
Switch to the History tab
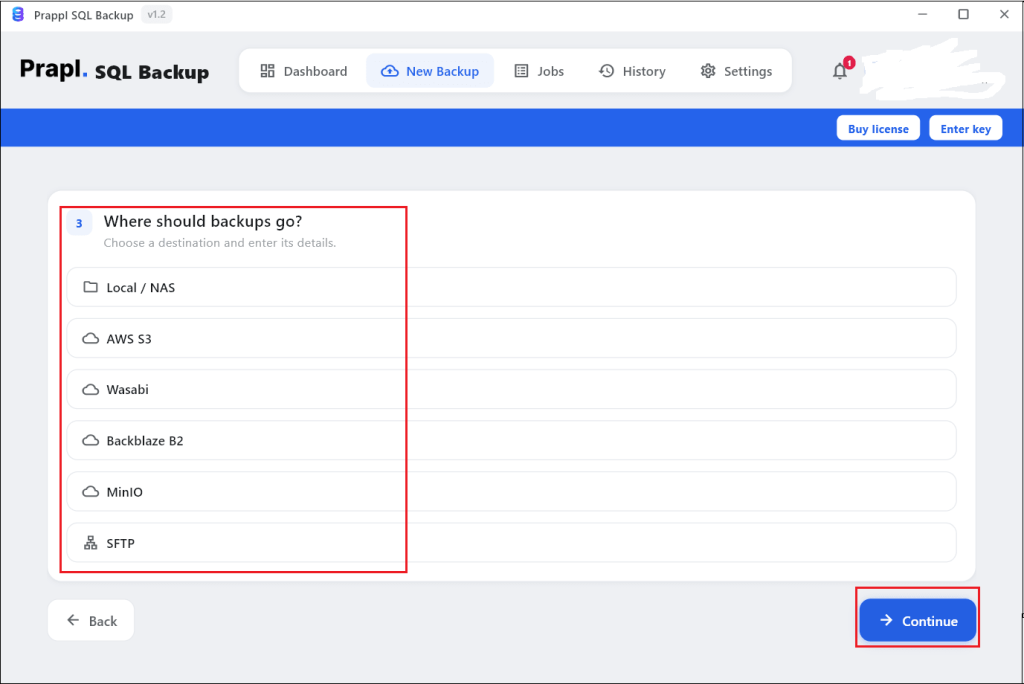[632, 71]
